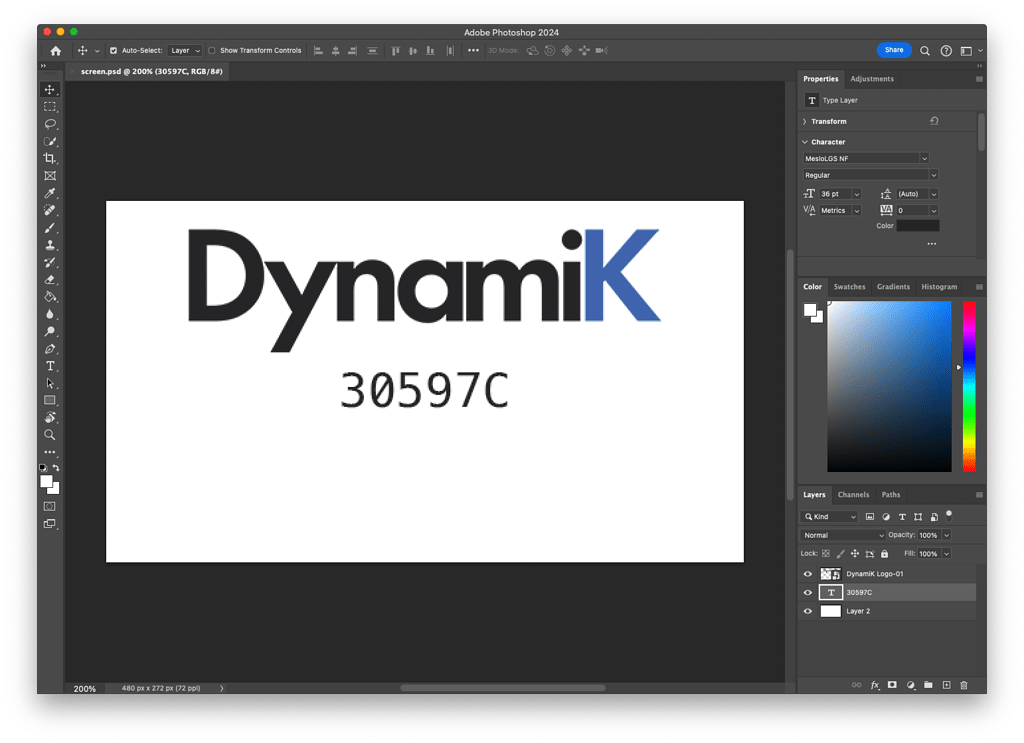Add a layer mask

(892, 685)
